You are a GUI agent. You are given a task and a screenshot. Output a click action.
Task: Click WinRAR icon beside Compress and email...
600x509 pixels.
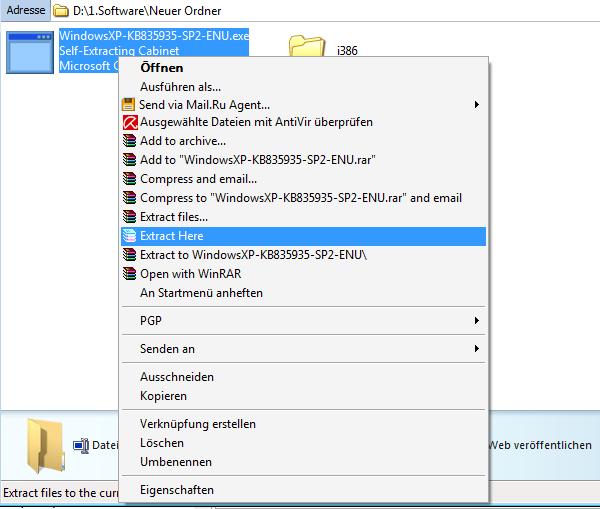click(x=129, y=179)
